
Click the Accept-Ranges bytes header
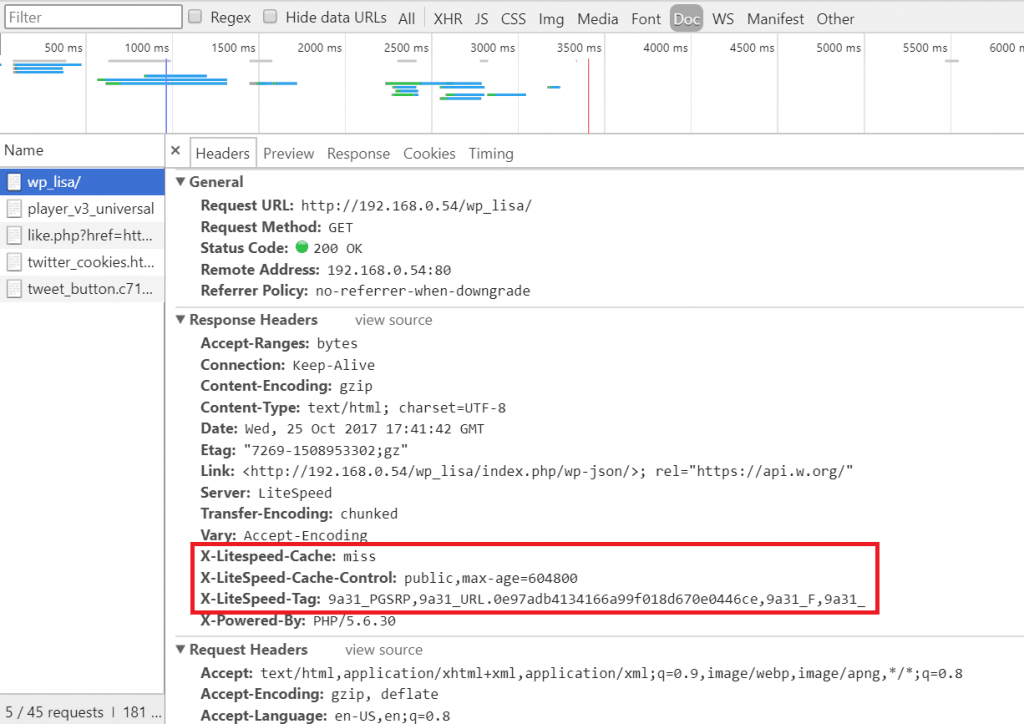coord(279,343)
